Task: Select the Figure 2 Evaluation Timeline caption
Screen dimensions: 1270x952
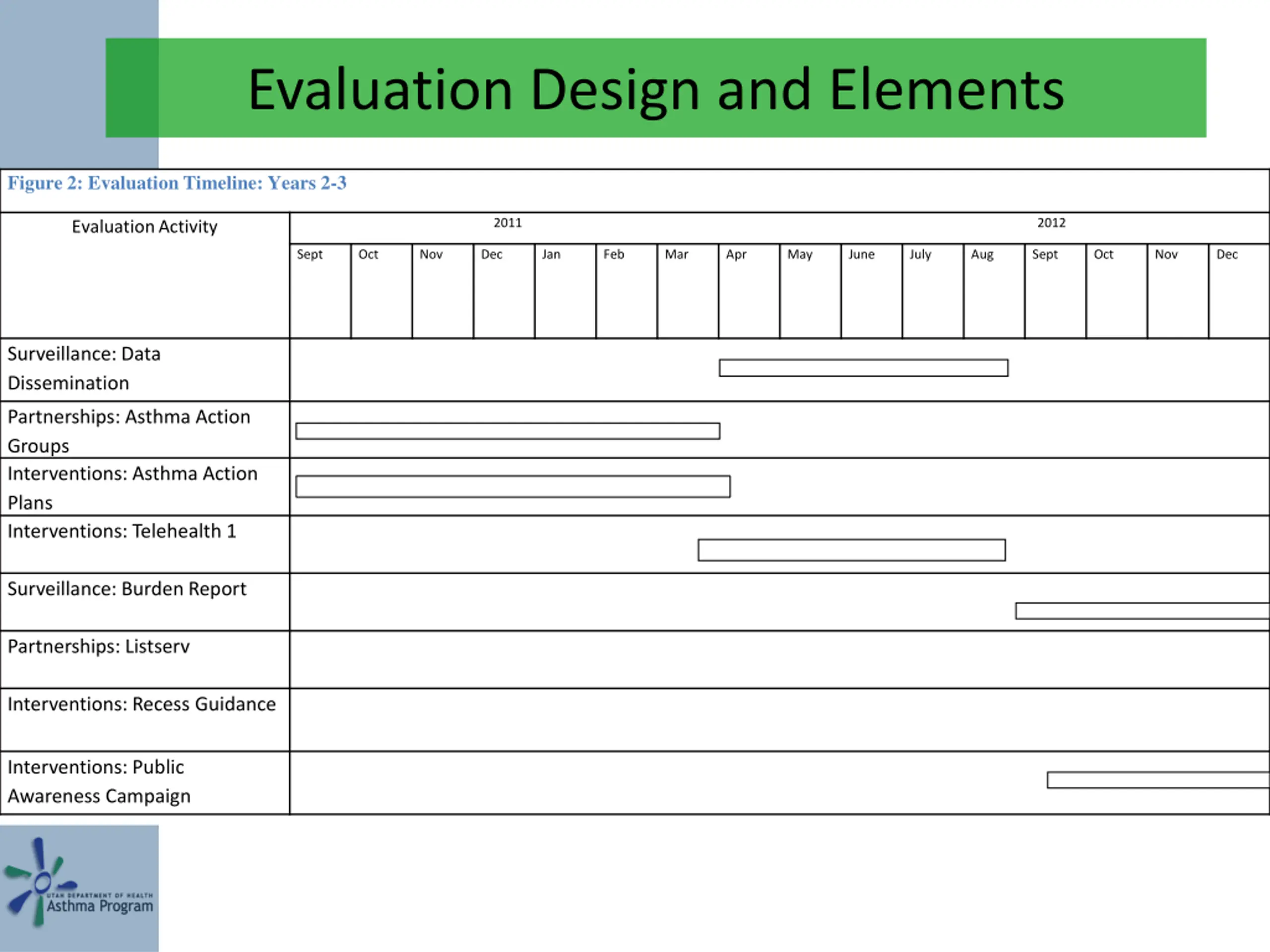Action: (177, 183)
